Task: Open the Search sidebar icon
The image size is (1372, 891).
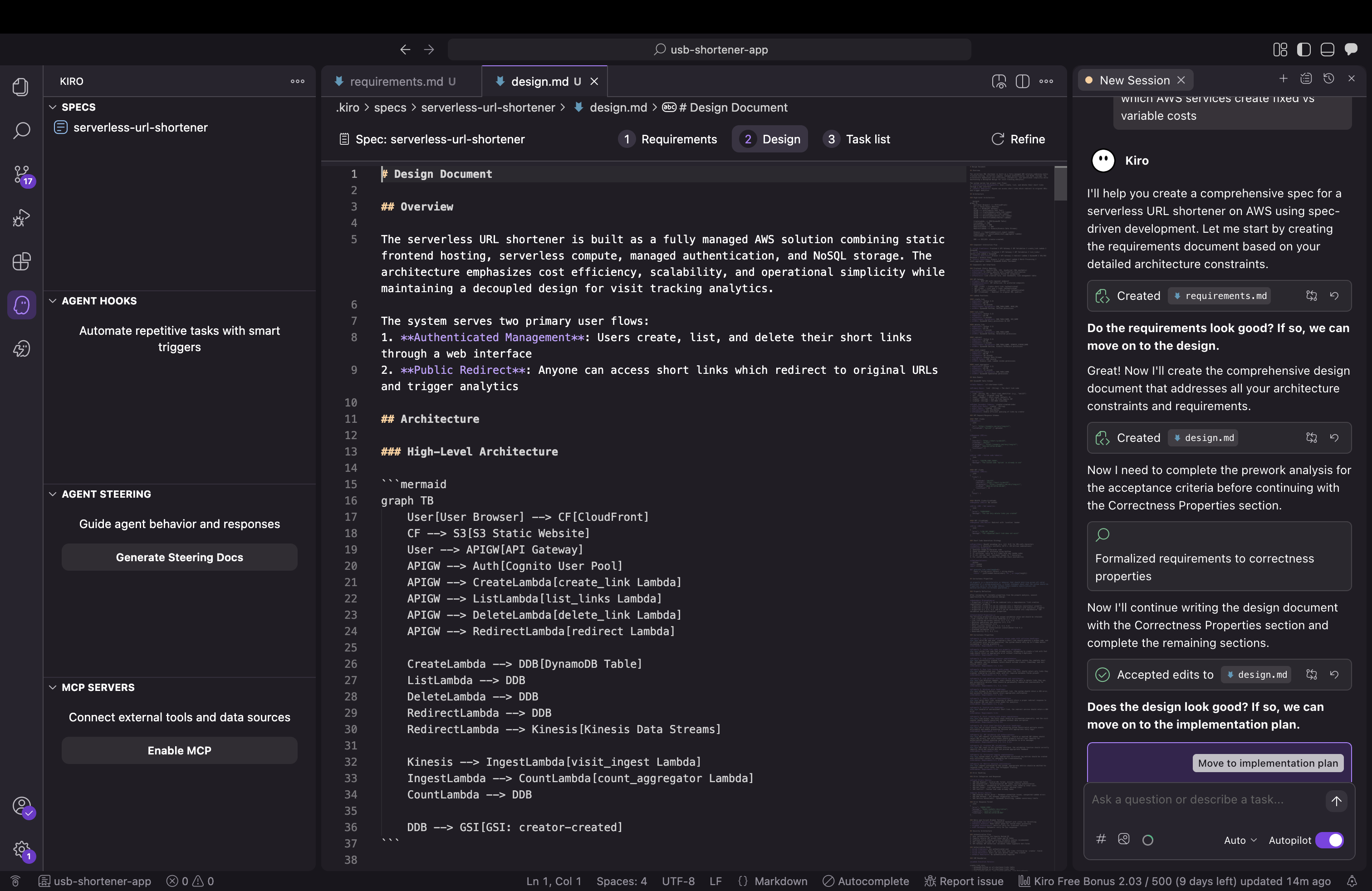Action: click(x=21, y=130)
